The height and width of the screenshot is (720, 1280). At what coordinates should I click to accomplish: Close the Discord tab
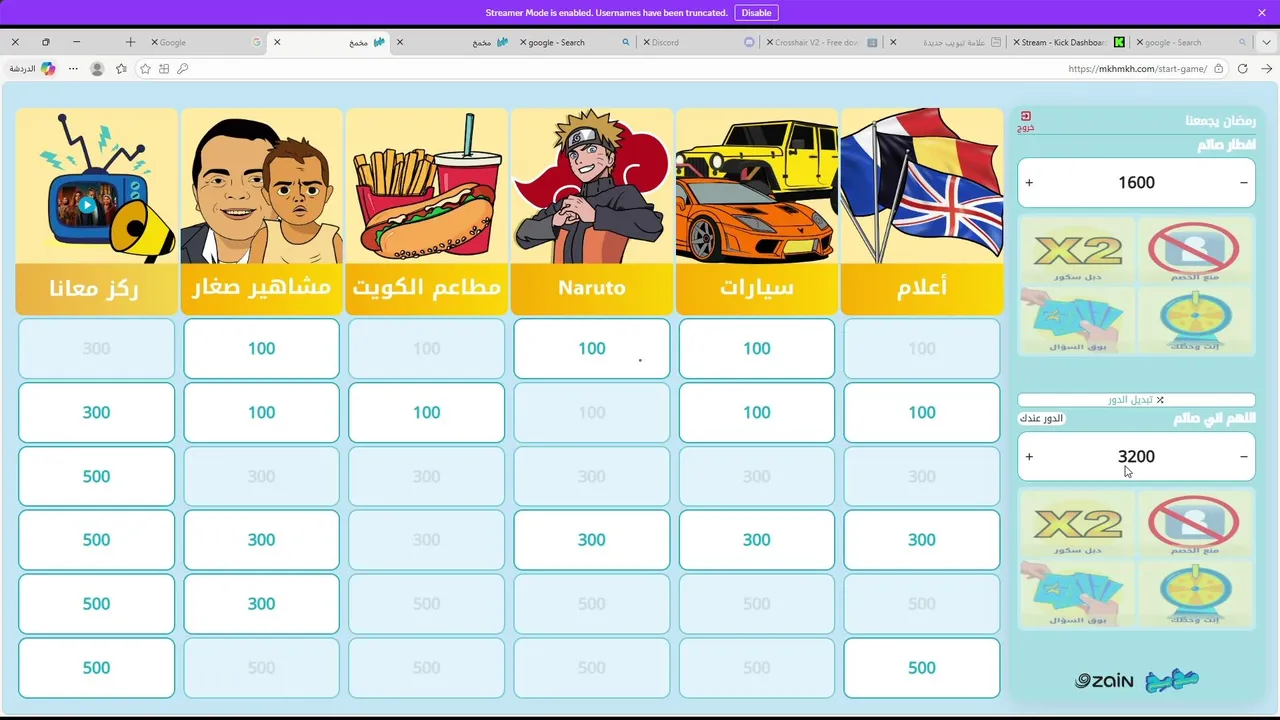coord(647,42)
